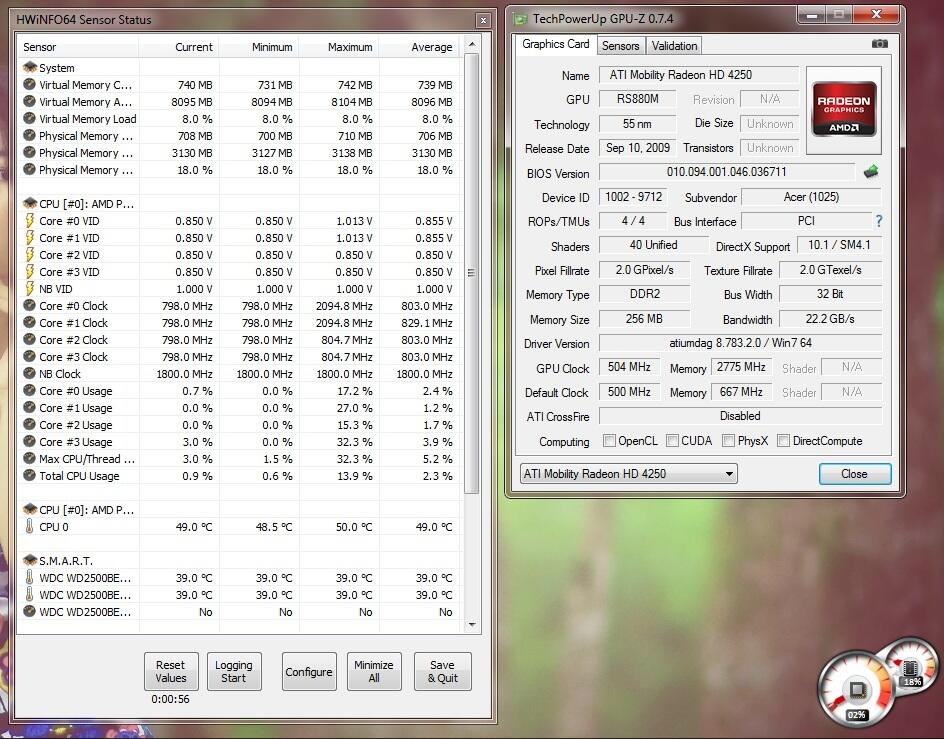Select the Physical Memory 3130 MB row
This screenshot has width=944, height=739.
239,153
